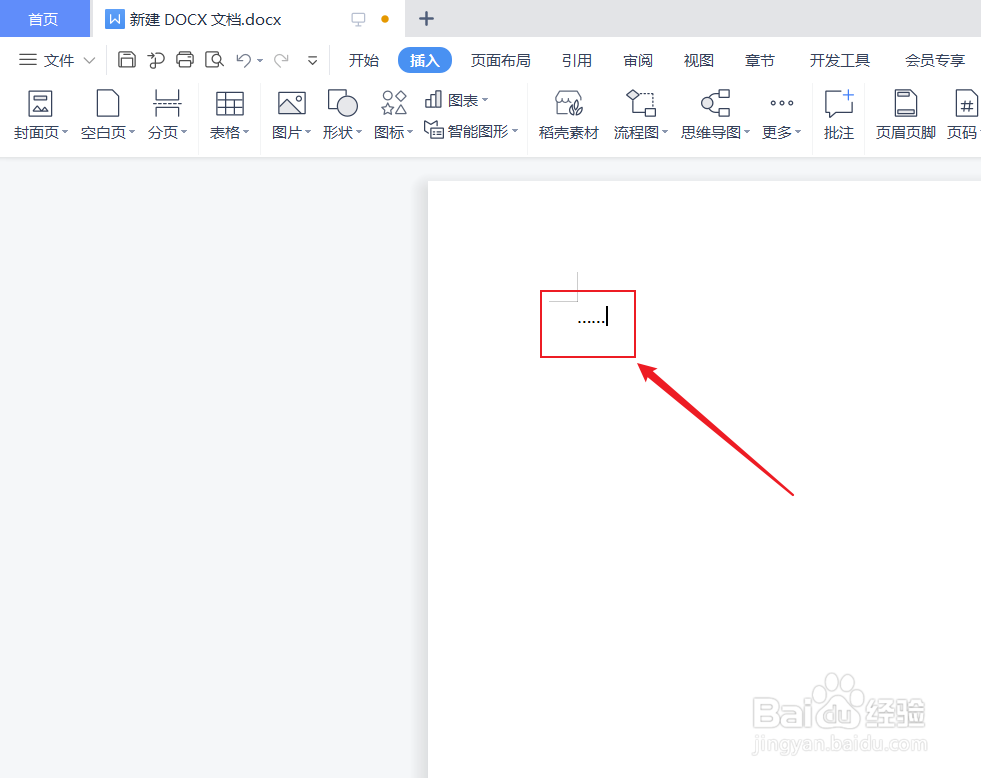The image size is (981, 778).
Task: Add a comment (批注)
Action: (x=838, y=113)
